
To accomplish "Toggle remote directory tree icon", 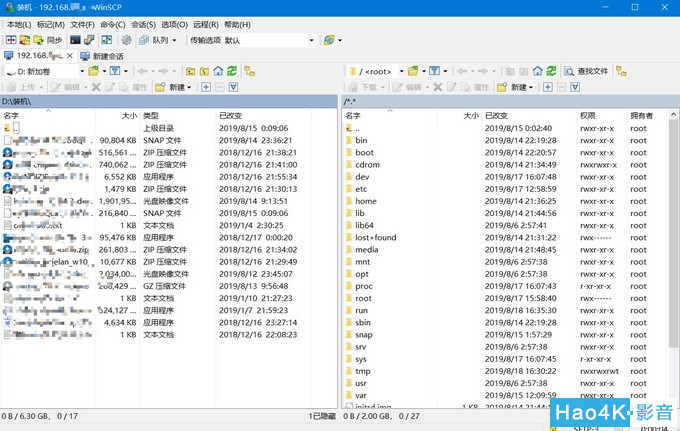I will [621, 71].
